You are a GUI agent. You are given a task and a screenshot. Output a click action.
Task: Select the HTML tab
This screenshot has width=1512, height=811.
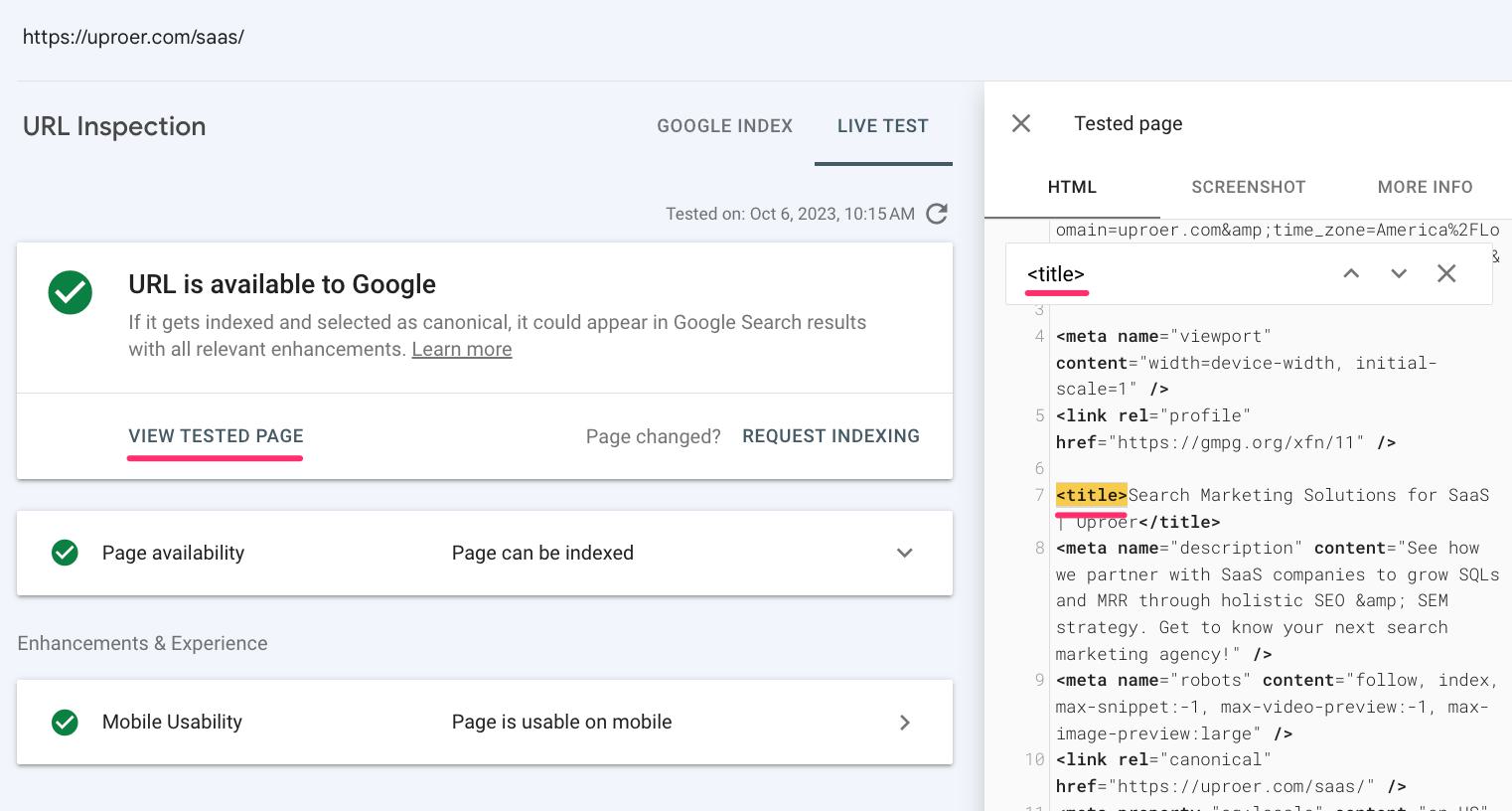pyautogui.click(x=1072, y=187)
